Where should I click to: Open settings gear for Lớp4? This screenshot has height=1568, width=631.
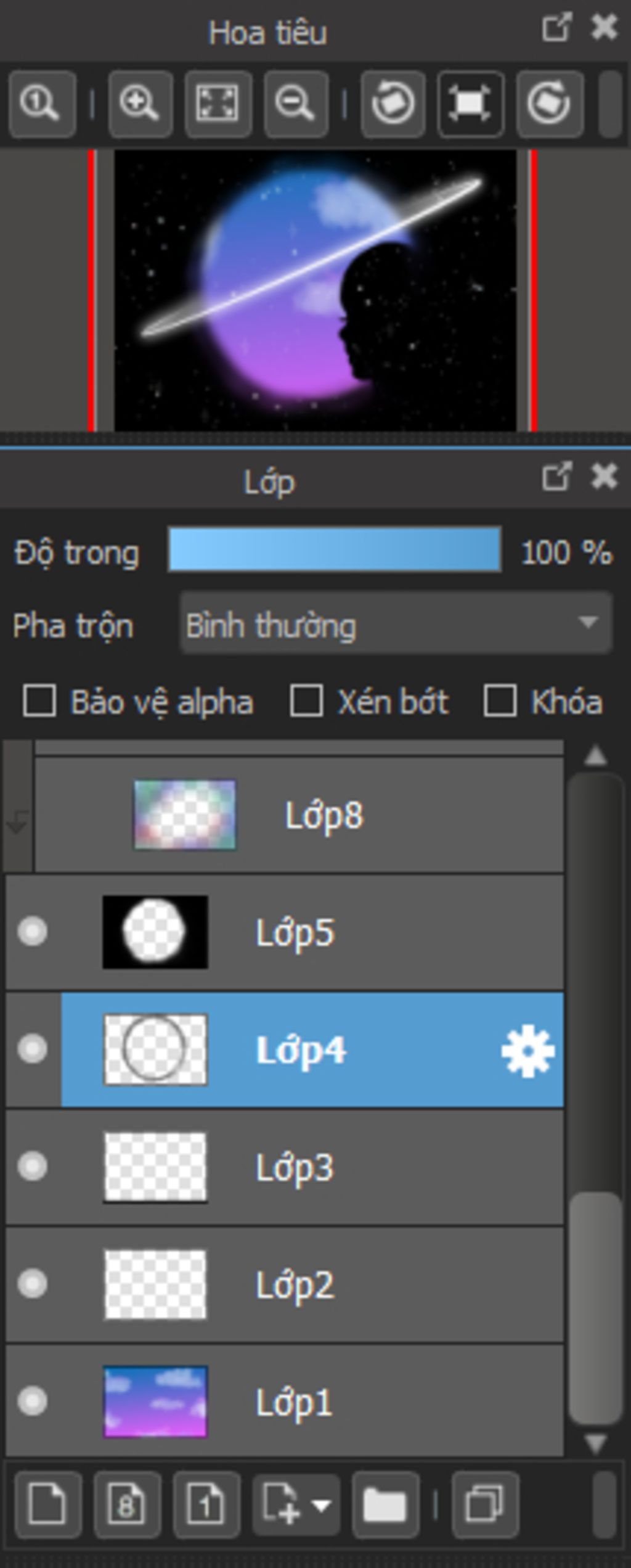[x=527, y=1051]
